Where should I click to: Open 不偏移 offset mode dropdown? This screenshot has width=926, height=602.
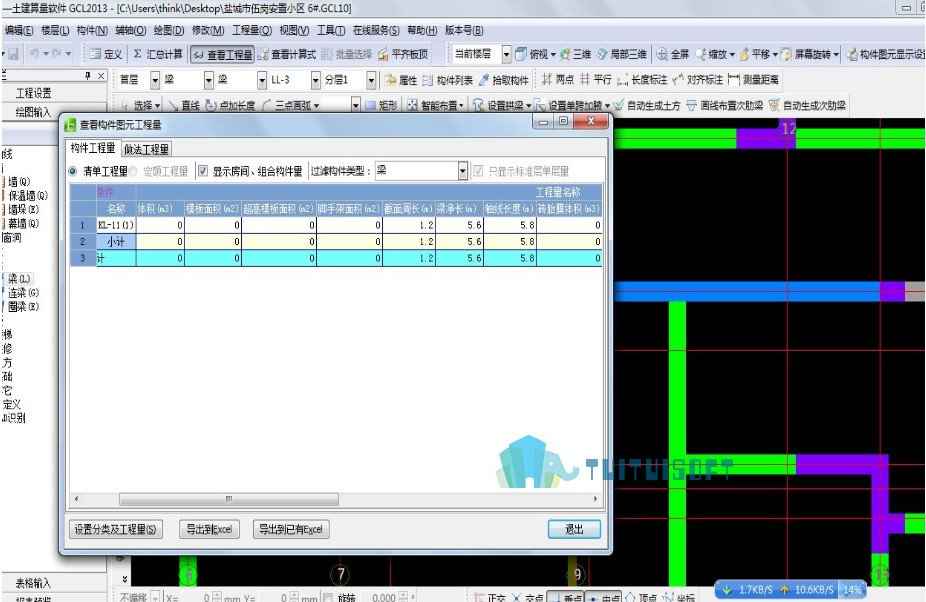pos(155,597)
